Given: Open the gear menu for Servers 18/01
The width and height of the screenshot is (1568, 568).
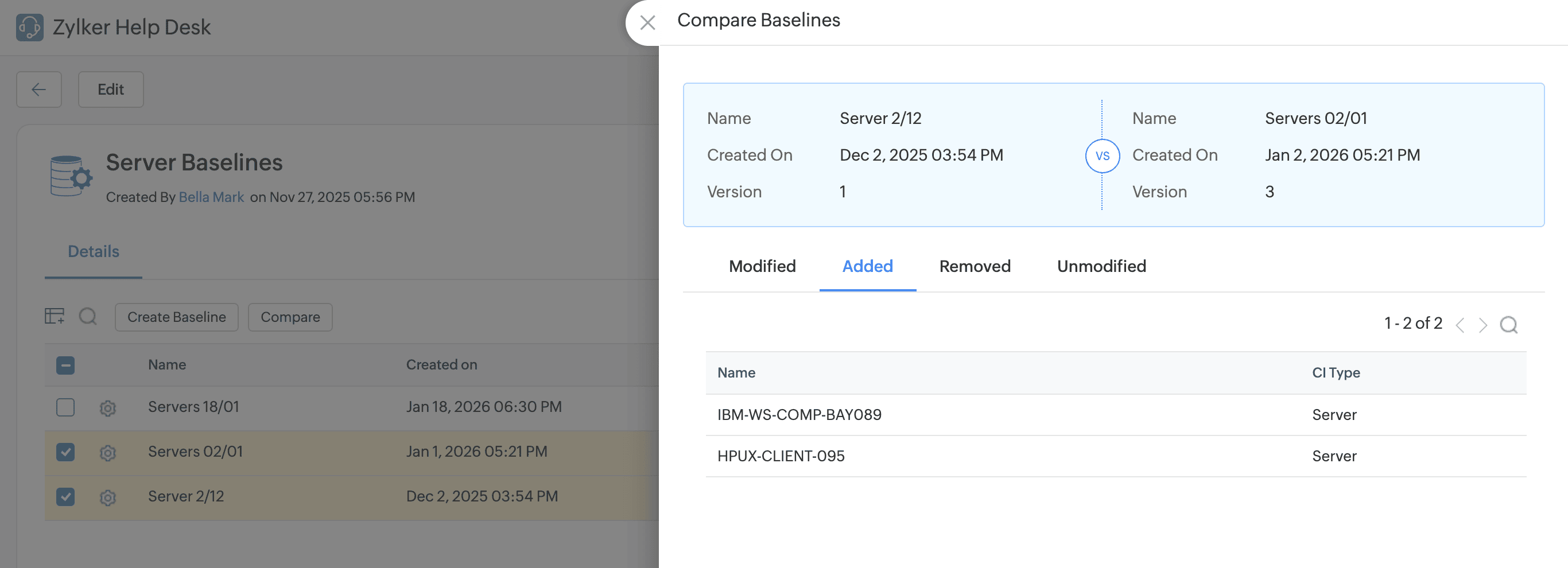Looking at the screenshot, I should coord(108,408).
